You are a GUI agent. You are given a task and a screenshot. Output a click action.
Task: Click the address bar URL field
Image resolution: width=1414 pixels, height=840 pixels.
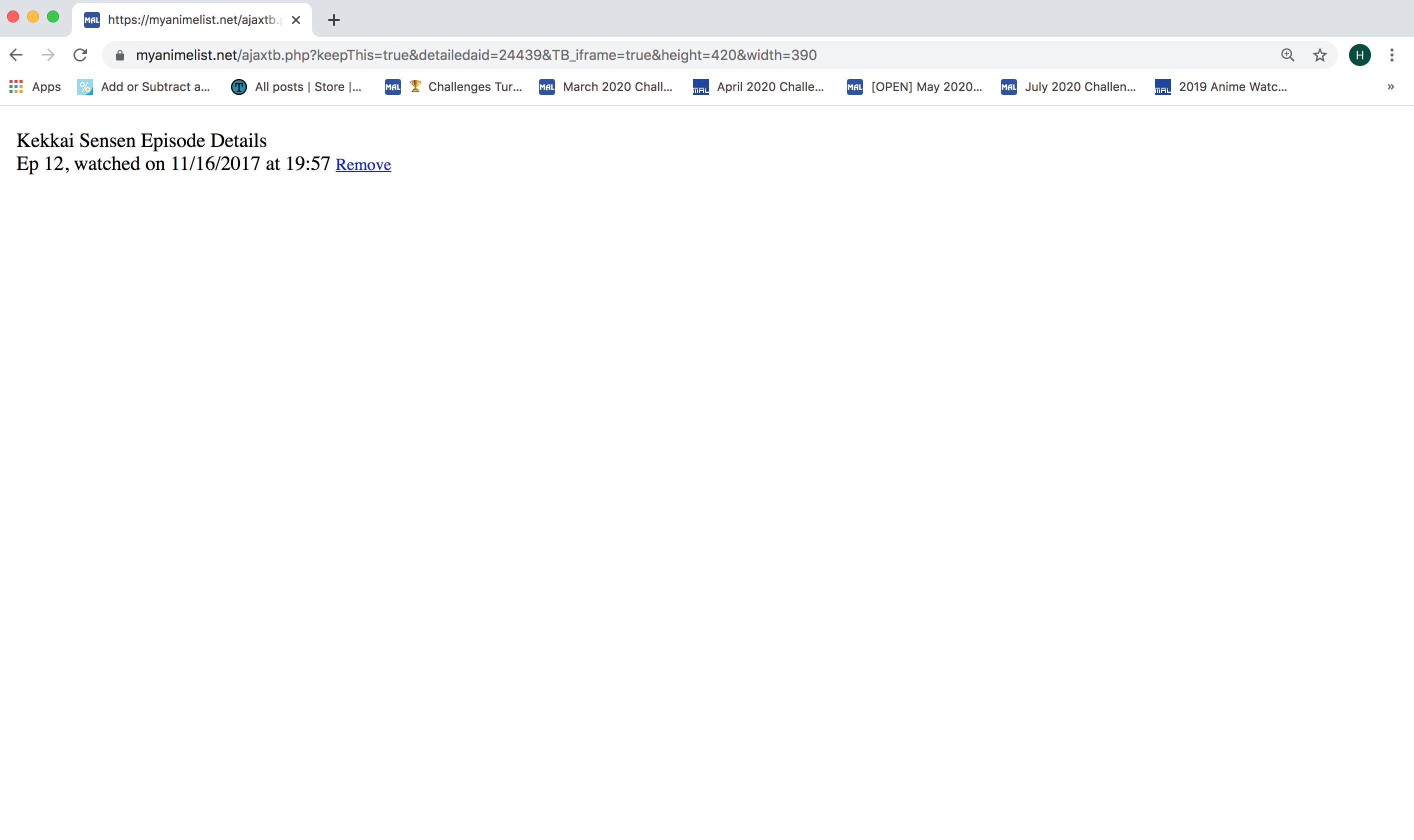pyautogui.click(x=475, y=55)
